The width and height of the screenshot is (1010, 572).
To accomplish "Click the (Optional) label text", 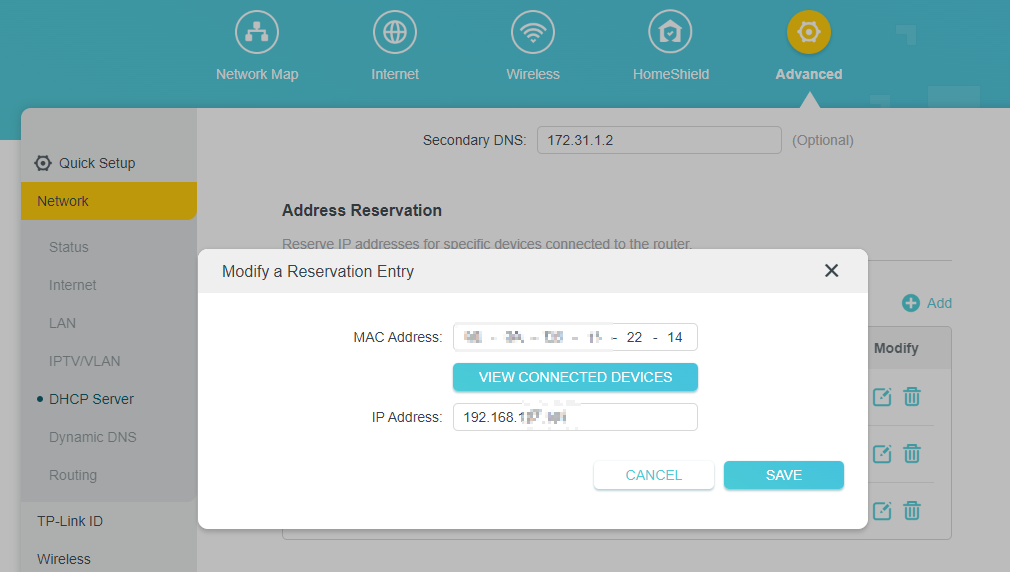I will coord(823,140).
